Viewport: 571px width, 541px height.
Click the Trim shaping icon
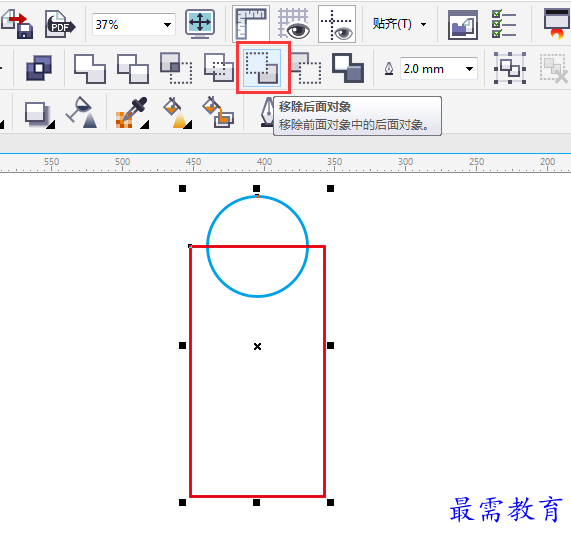[133, 68]
